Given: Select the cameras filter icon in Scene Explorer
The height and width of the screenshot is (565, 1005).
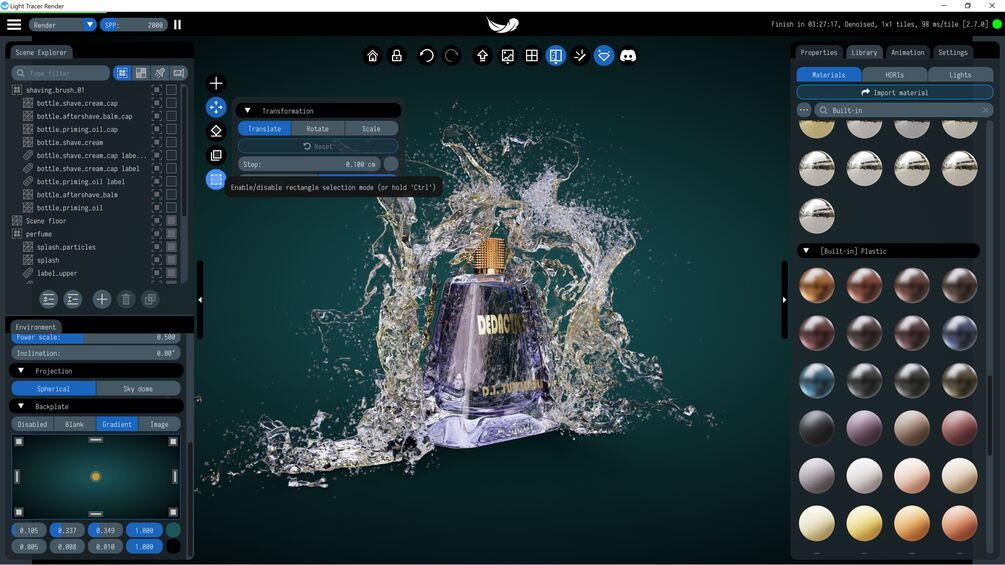Looking at the screenshot, I should click(179, 73).
